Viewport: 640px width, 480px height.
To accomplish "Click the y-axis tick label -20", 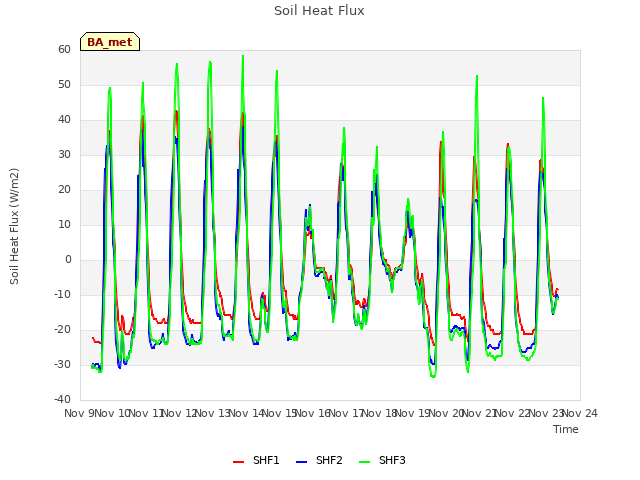I will (63, 329).
